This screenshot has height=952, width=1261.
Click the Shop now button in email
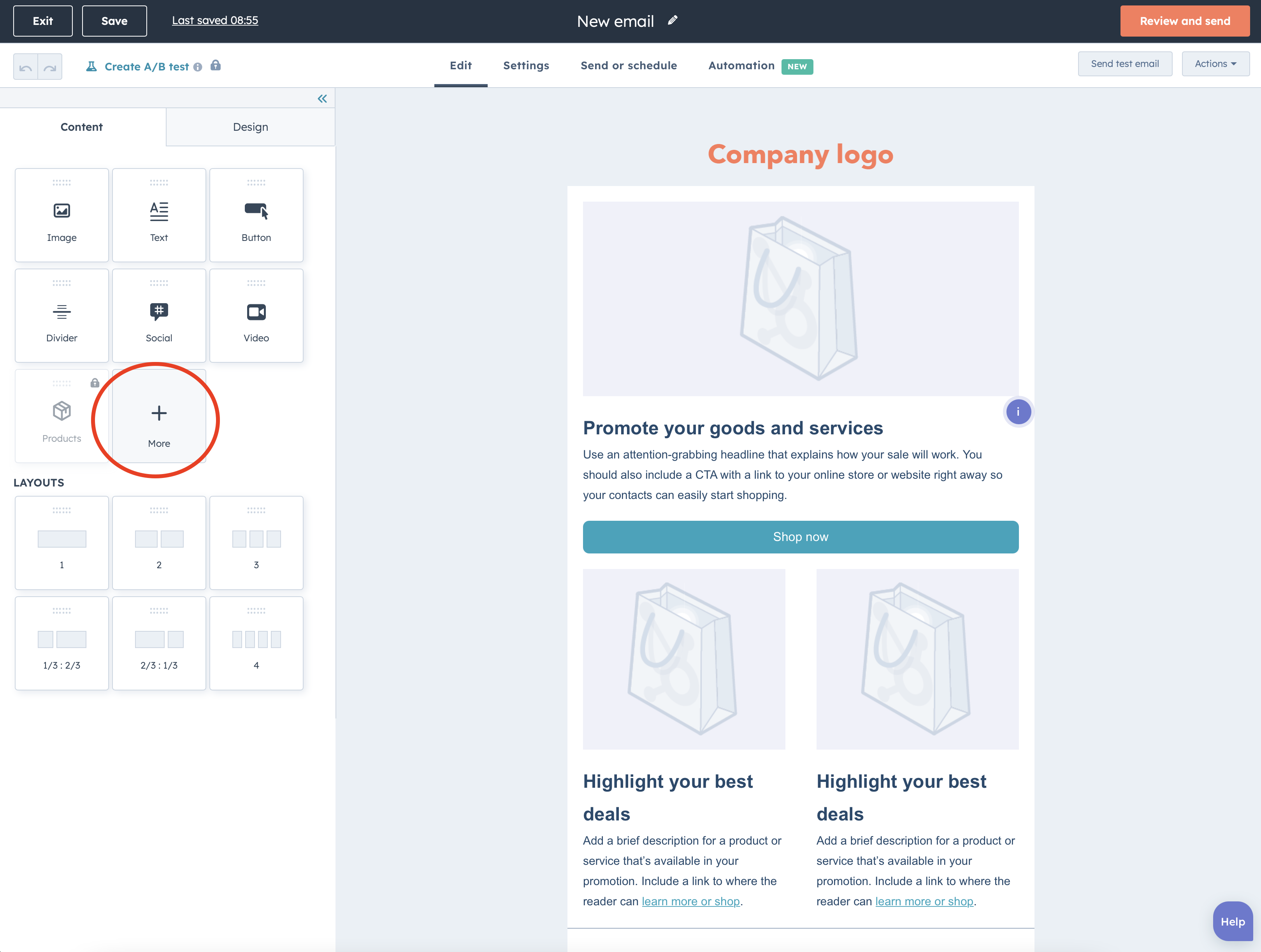coord(800,536)
